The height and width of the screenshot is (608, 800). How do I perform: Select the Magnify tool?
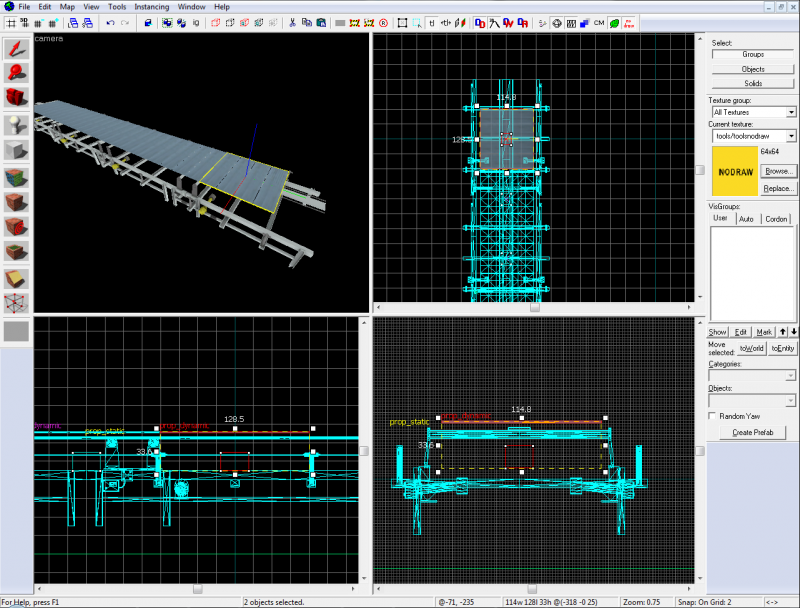[16, 72]
